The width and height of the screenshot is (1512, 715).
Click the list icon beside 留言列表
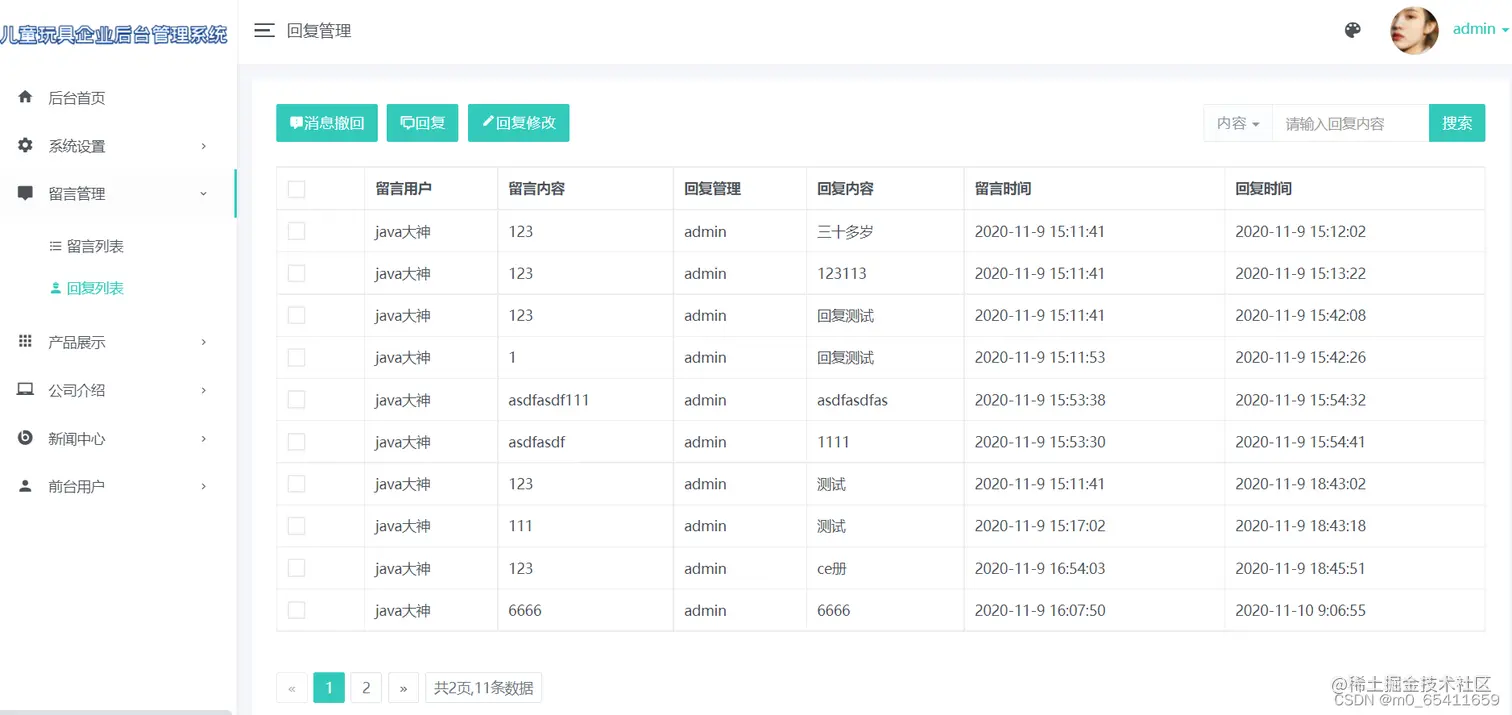pos(56,246)
